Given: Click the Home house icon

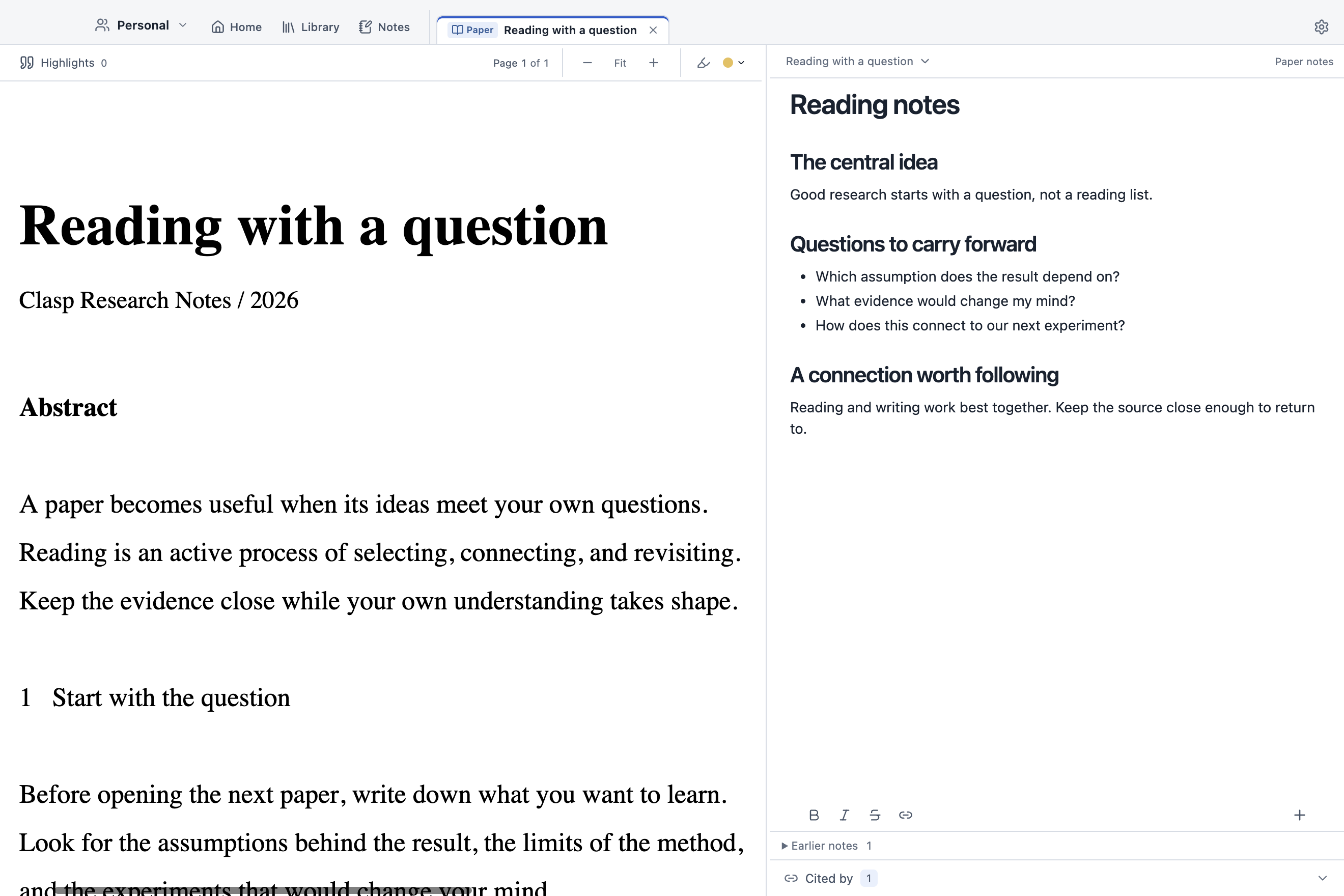Looking at the screenshot, I should coord(218,27).
